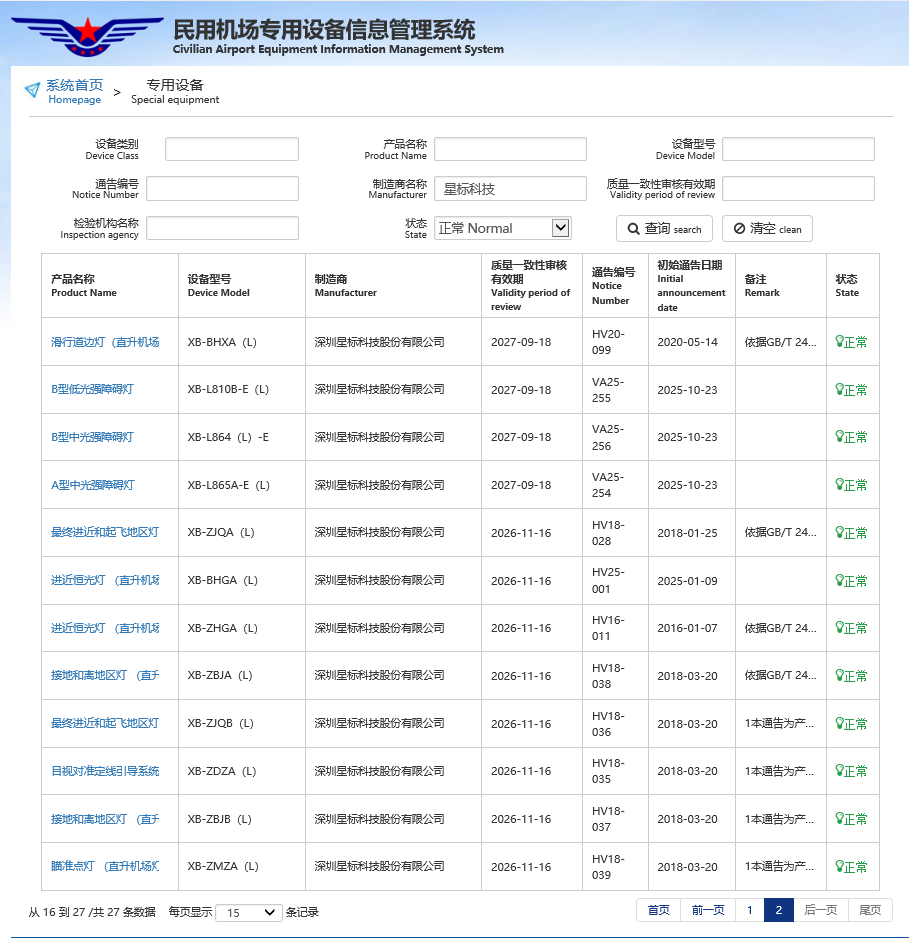This screenshot has width=909, height=938.
Task: Click remark cell in HV18-035 row
Action: coord(779,770)
